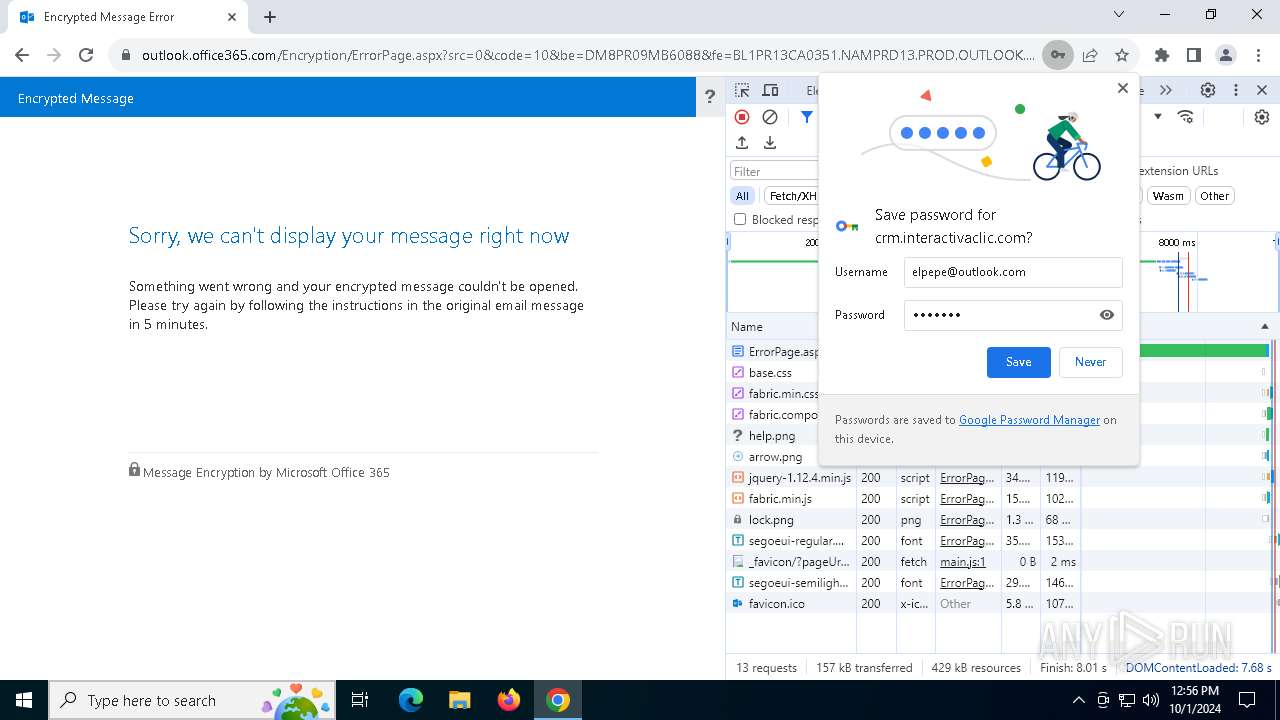Image resolution: width=1280 pixels, height=720 pixels.
Task: Open a new browser tab
Action: 270,16
